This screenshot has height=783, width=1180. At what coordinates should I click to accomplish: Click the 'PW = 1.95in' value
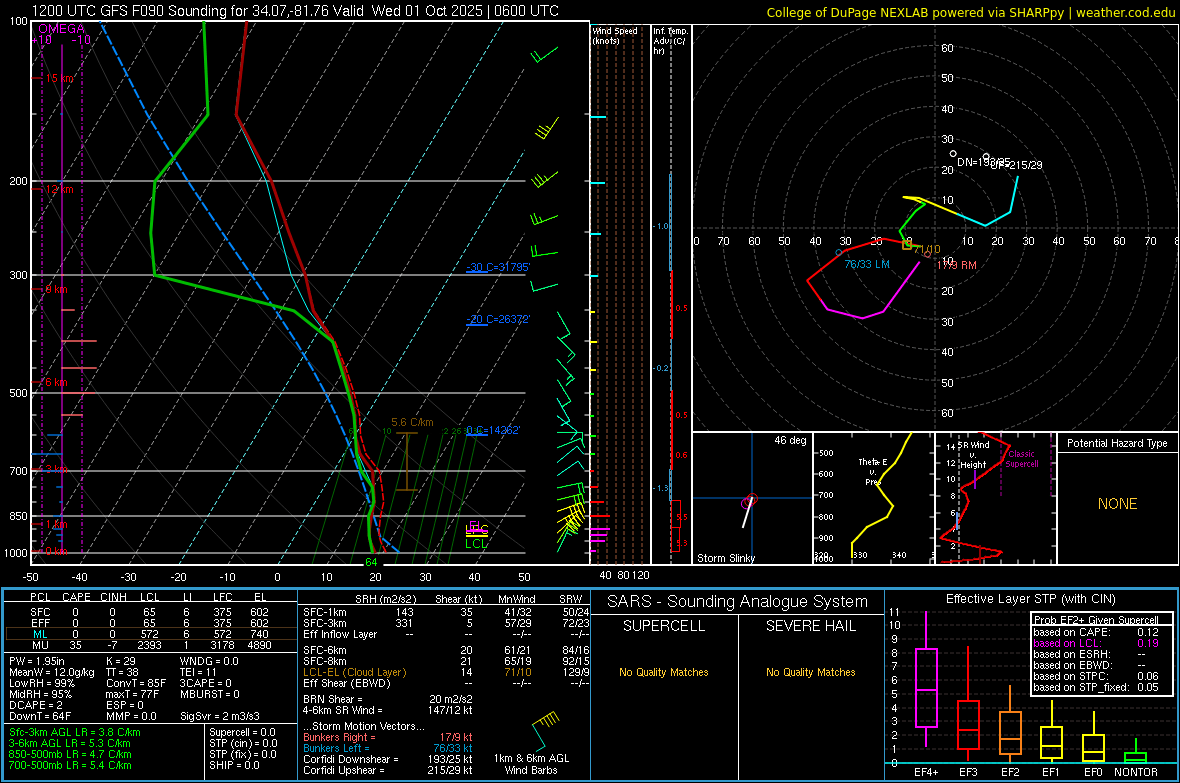tap(37, 661)
